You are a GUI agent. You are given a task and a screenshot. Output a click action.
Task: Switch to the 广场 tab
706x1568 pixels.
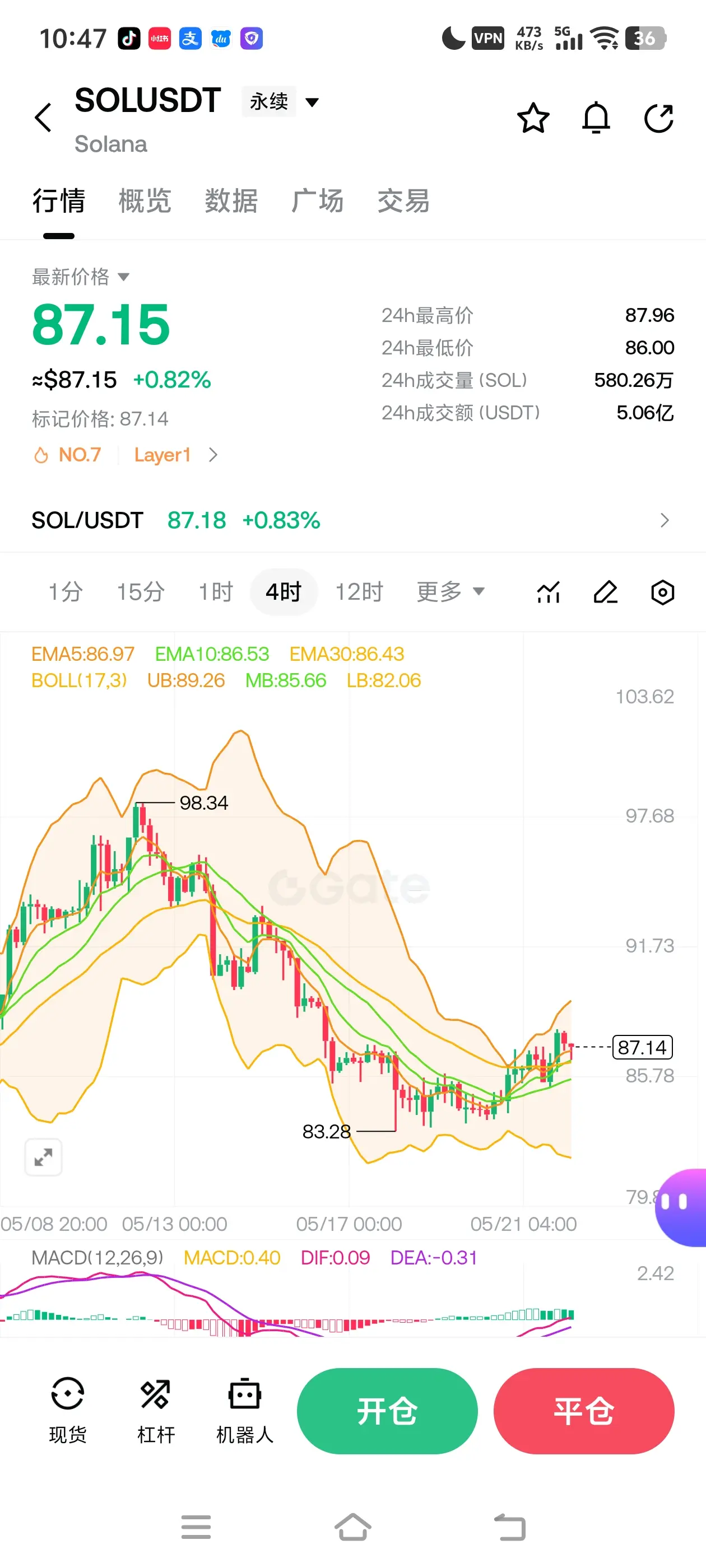pyautogui.click(x=317, y=201)
